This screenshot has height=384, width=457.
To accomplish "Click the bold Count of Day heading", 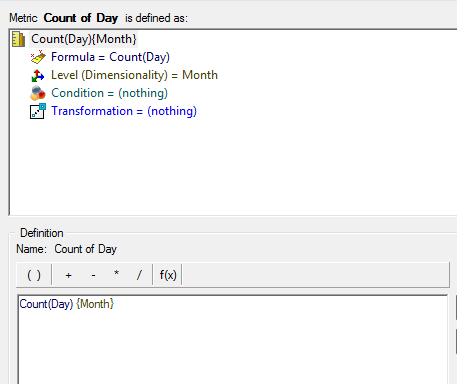I will pos(81,18).
